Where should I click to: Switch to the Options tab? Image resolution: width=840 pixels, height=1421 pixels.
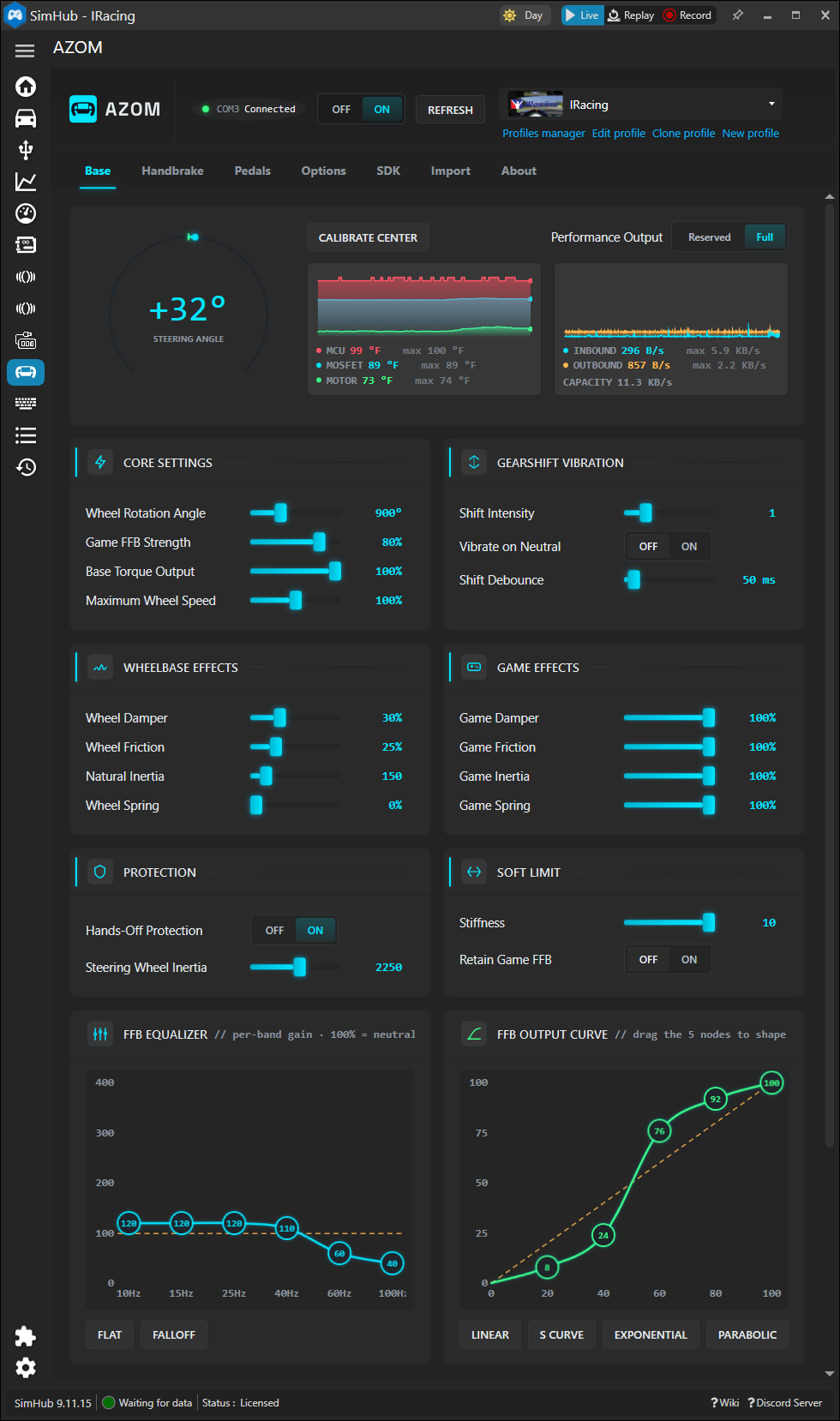[323, 171]
